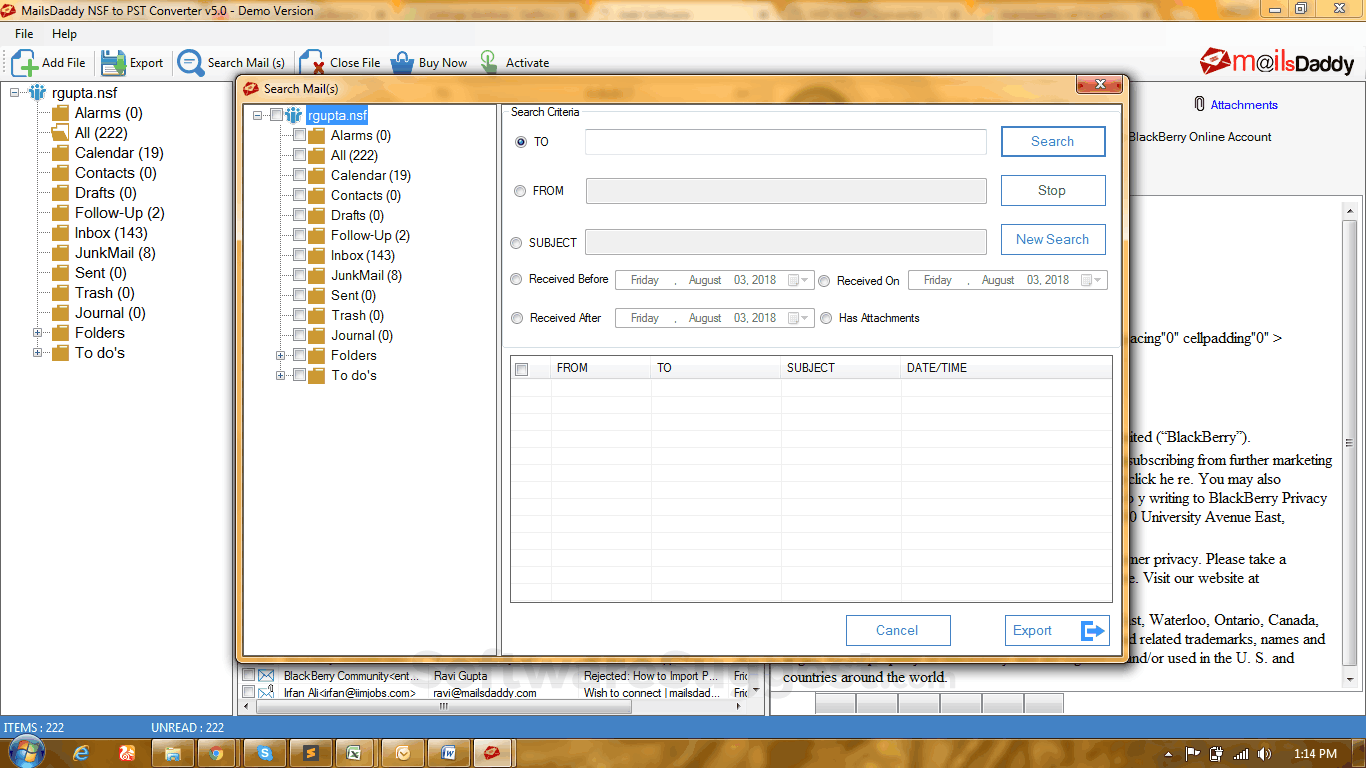Select Follow-Up (2) in dialog tree
Viewport: 1366px width, 768px height.
[370, 235]
